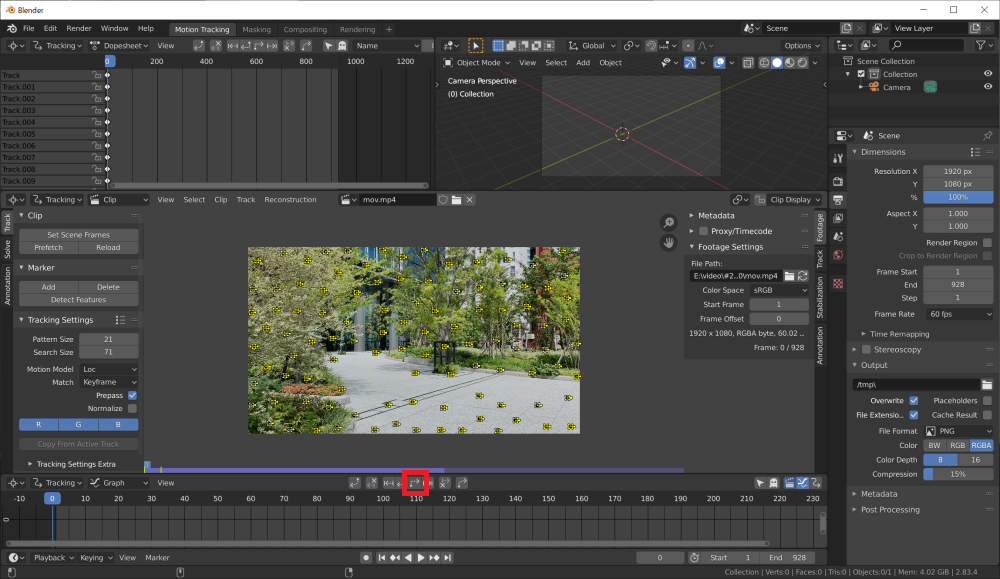The width and height of the screenshot is (1000, 579).
Task: Click track forwards icon in graph header
Action: (415, 483)
